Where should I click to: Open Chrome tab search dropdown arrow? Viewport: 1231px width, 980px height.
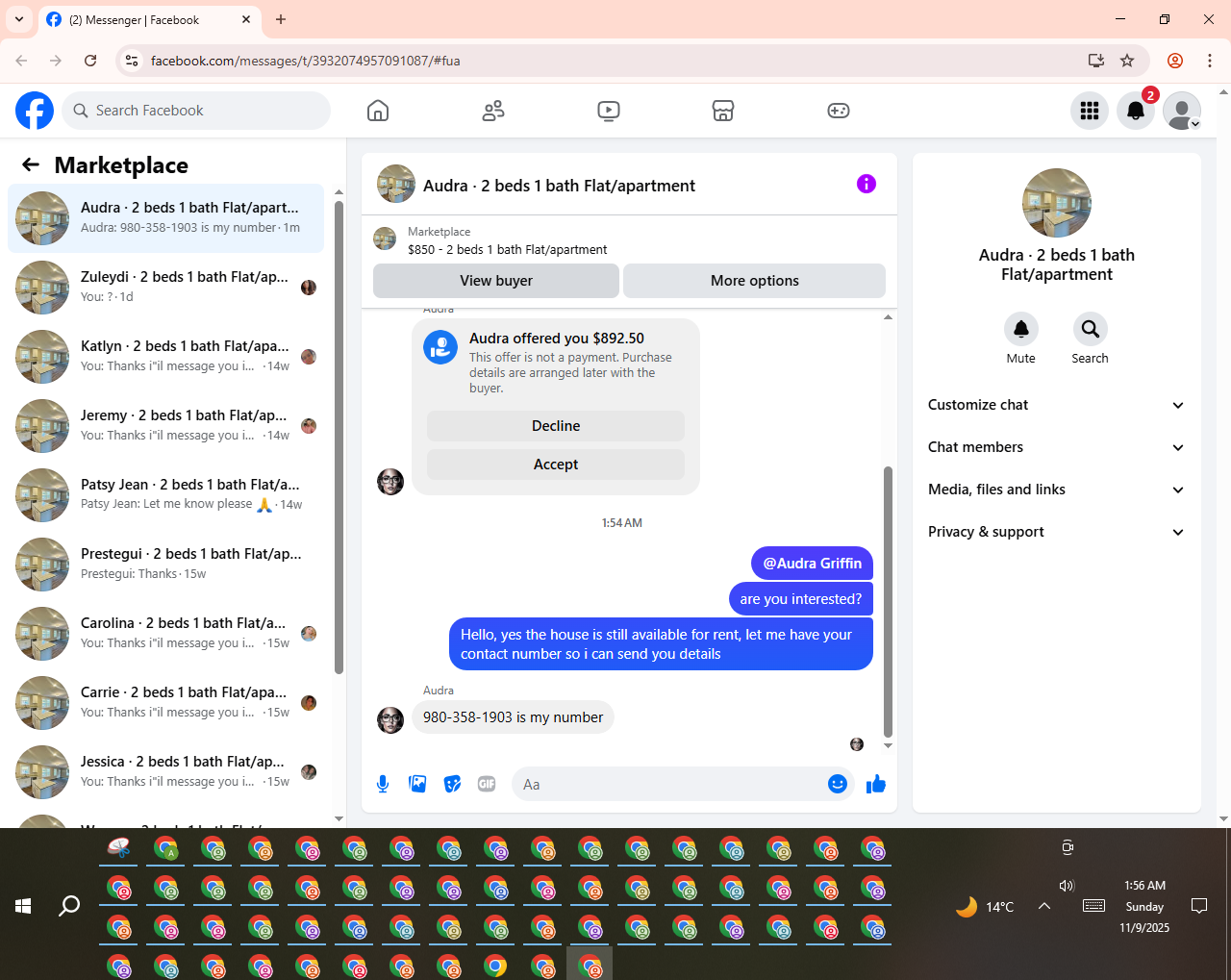(19, 19)
